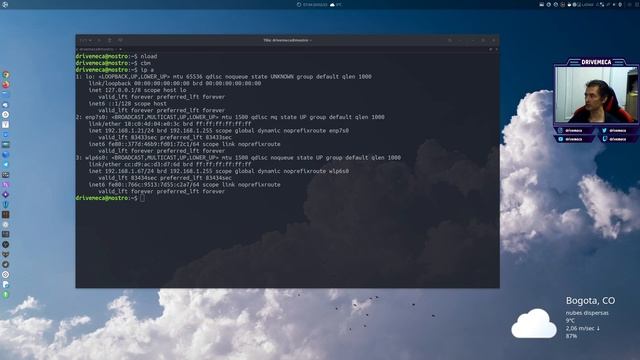Viewport: 640px width, 360px height.
Task: Click the '2: enp7s0:' interface line
Action: 230,117
